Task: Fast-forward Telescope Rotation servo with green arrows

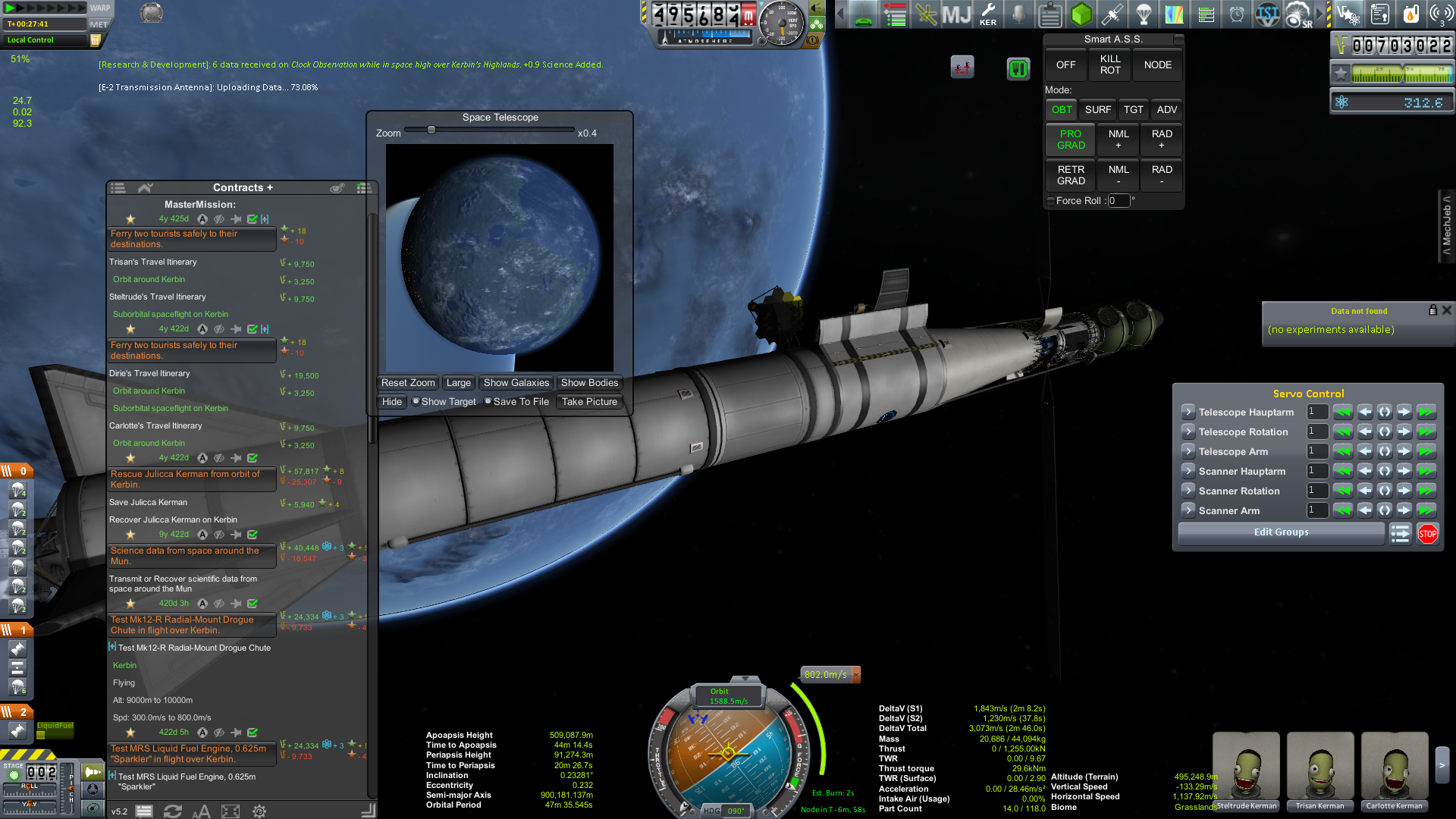Action: (x=1426, y=431)
